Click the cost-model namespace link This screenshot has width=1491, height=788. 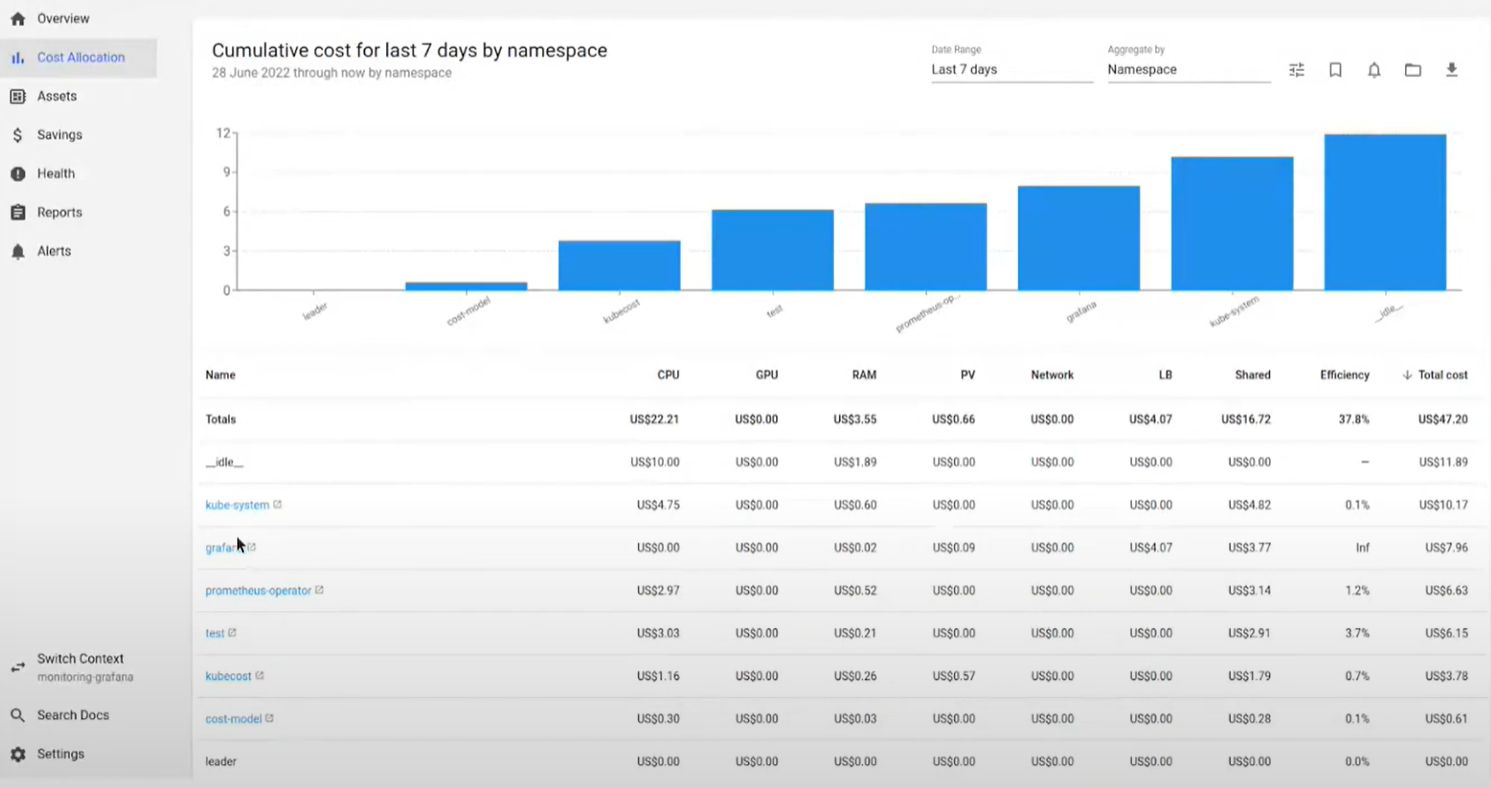pyautogui.click(x=233, y=719)
